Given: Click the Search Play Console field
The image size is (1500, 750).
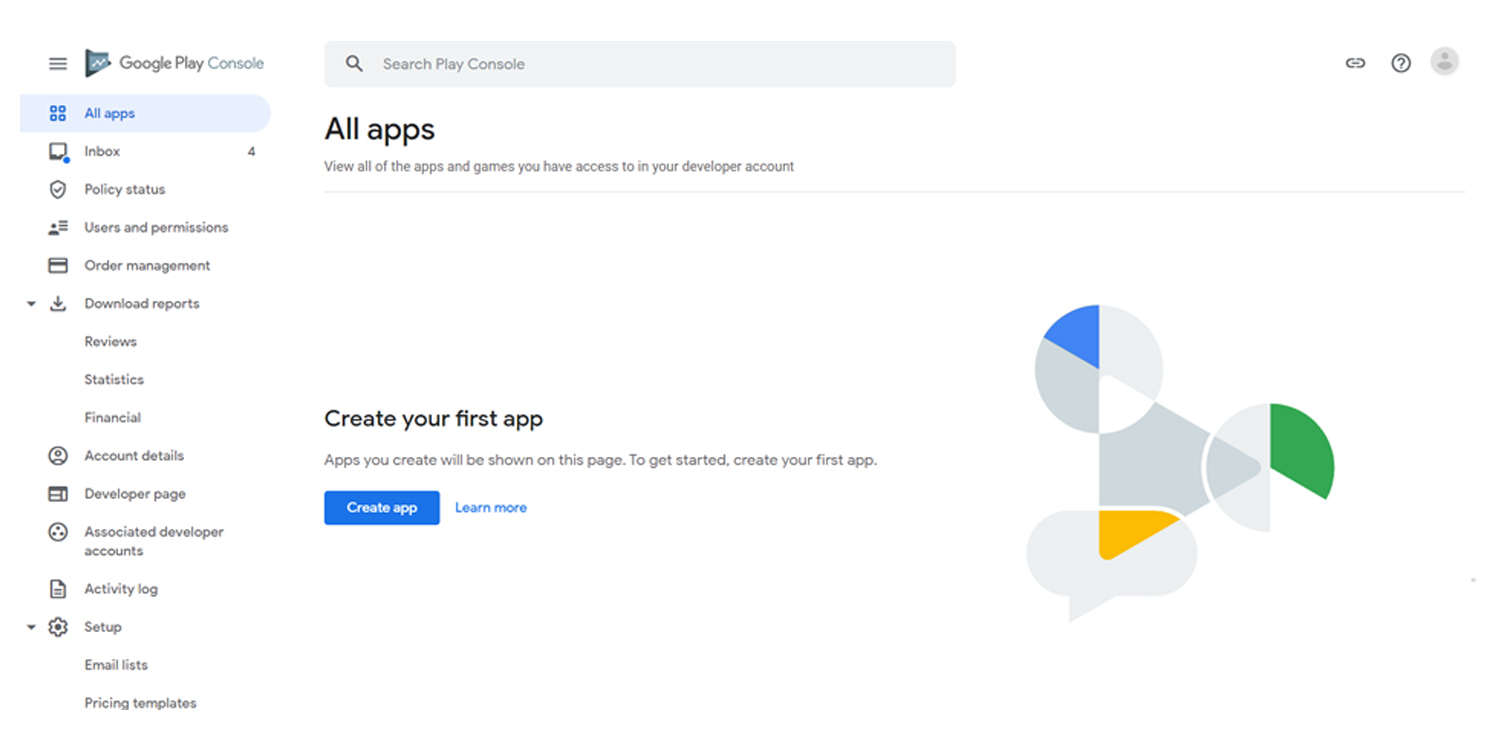Looking at the screenshot, I should point(640,63).
